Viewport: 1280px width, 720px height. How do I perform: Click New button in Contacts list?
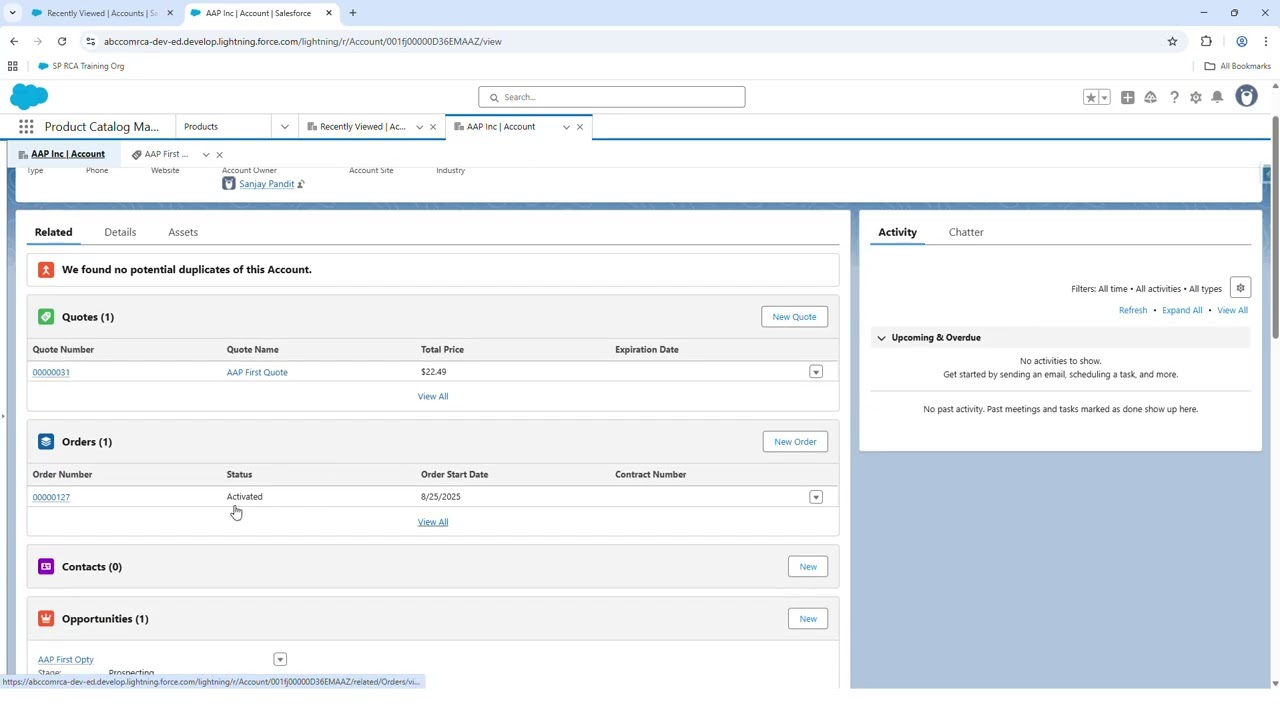pos(808,567)
